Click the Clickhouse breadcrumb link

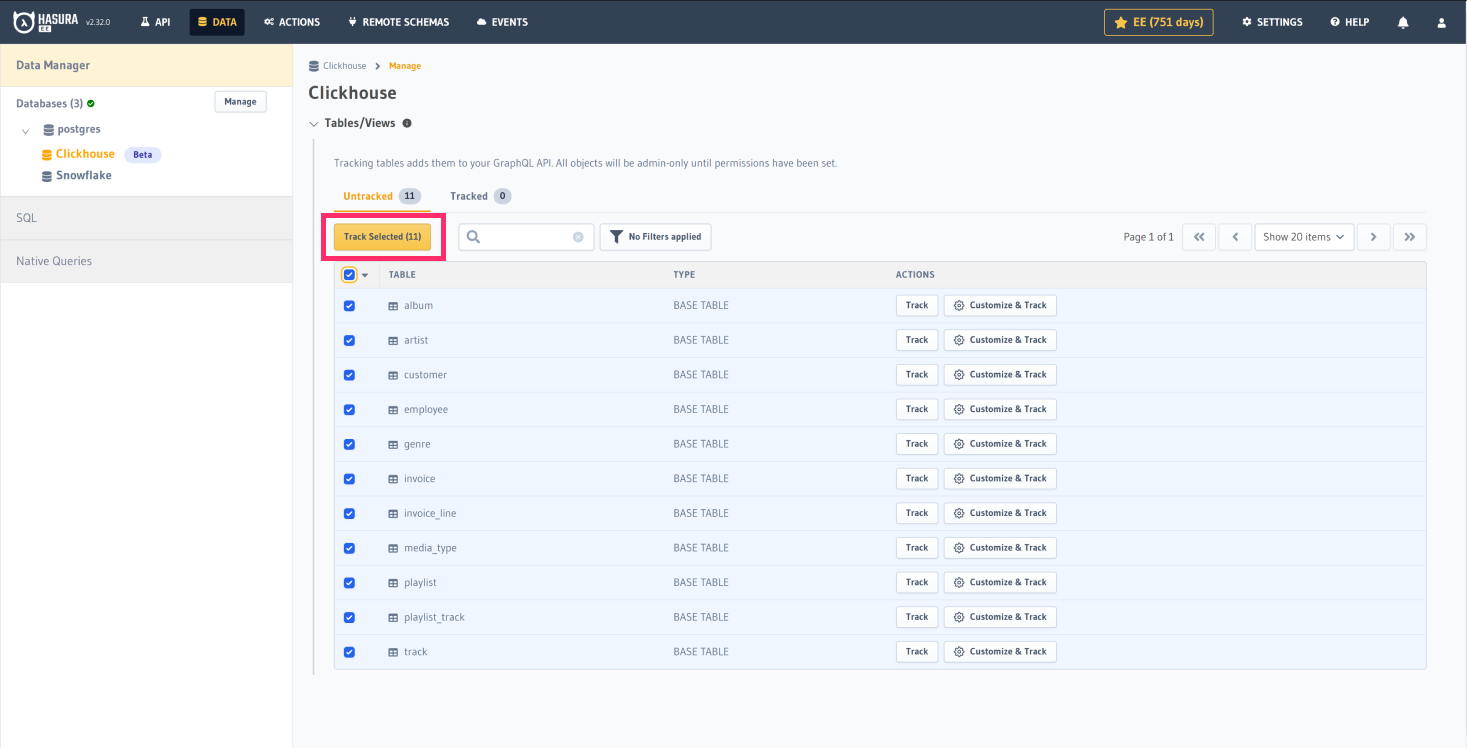point(345,66)
